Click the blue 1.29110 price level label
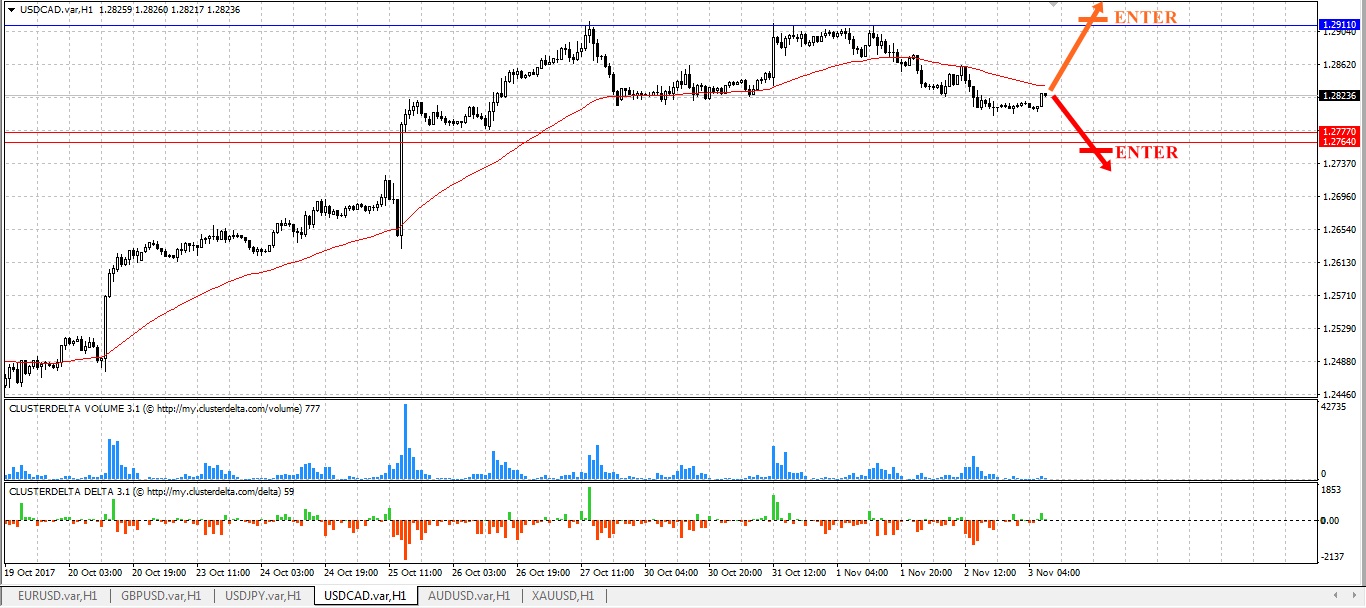The height and width of the screenshot is (608, 1366). [x=1338, y=23]
